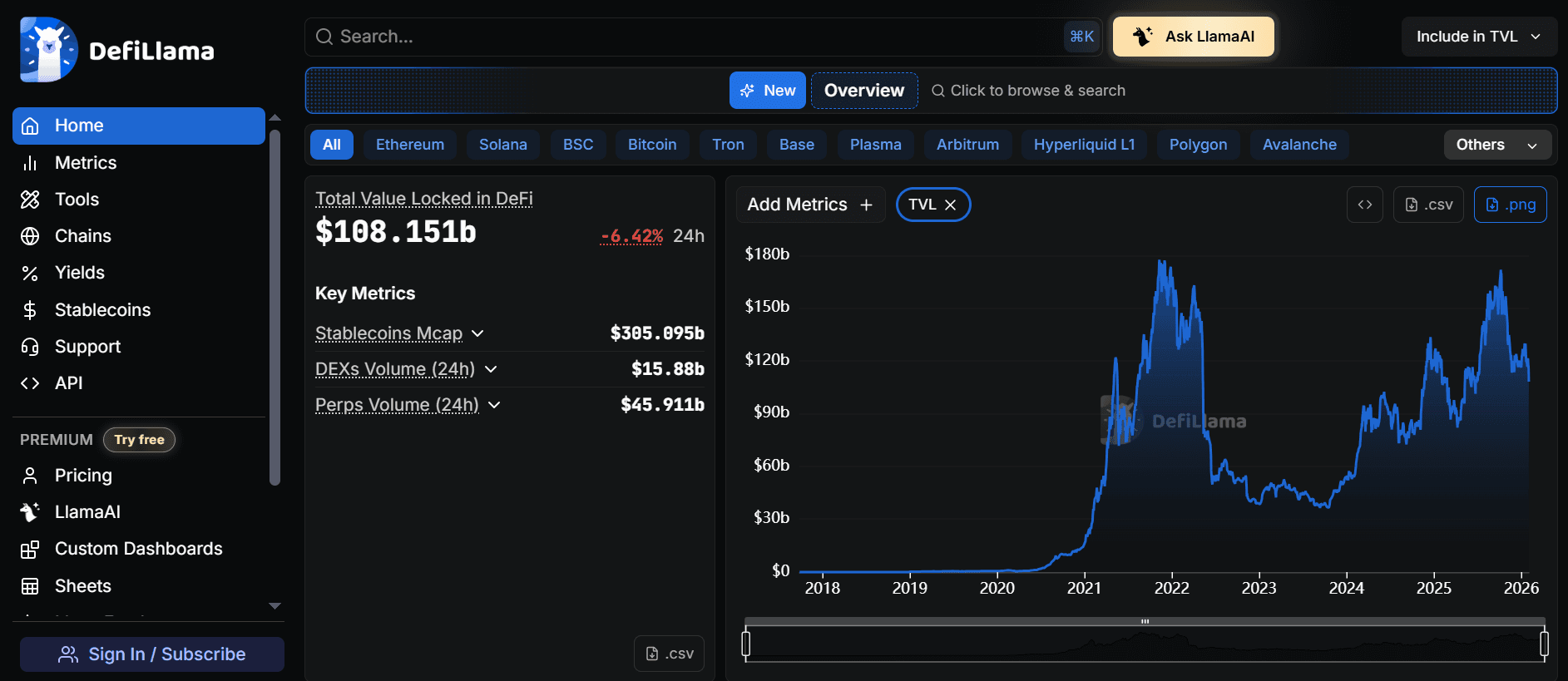
Task: Open the Include in TVL dropdown
Action: [1479, 37]
